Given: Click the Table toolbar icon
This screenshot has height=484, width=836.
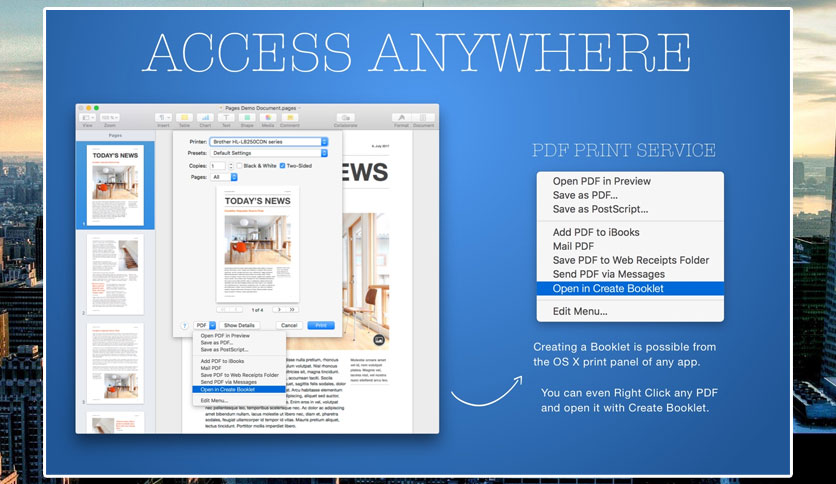Looking at the screenshot, I should coord(184,117).
